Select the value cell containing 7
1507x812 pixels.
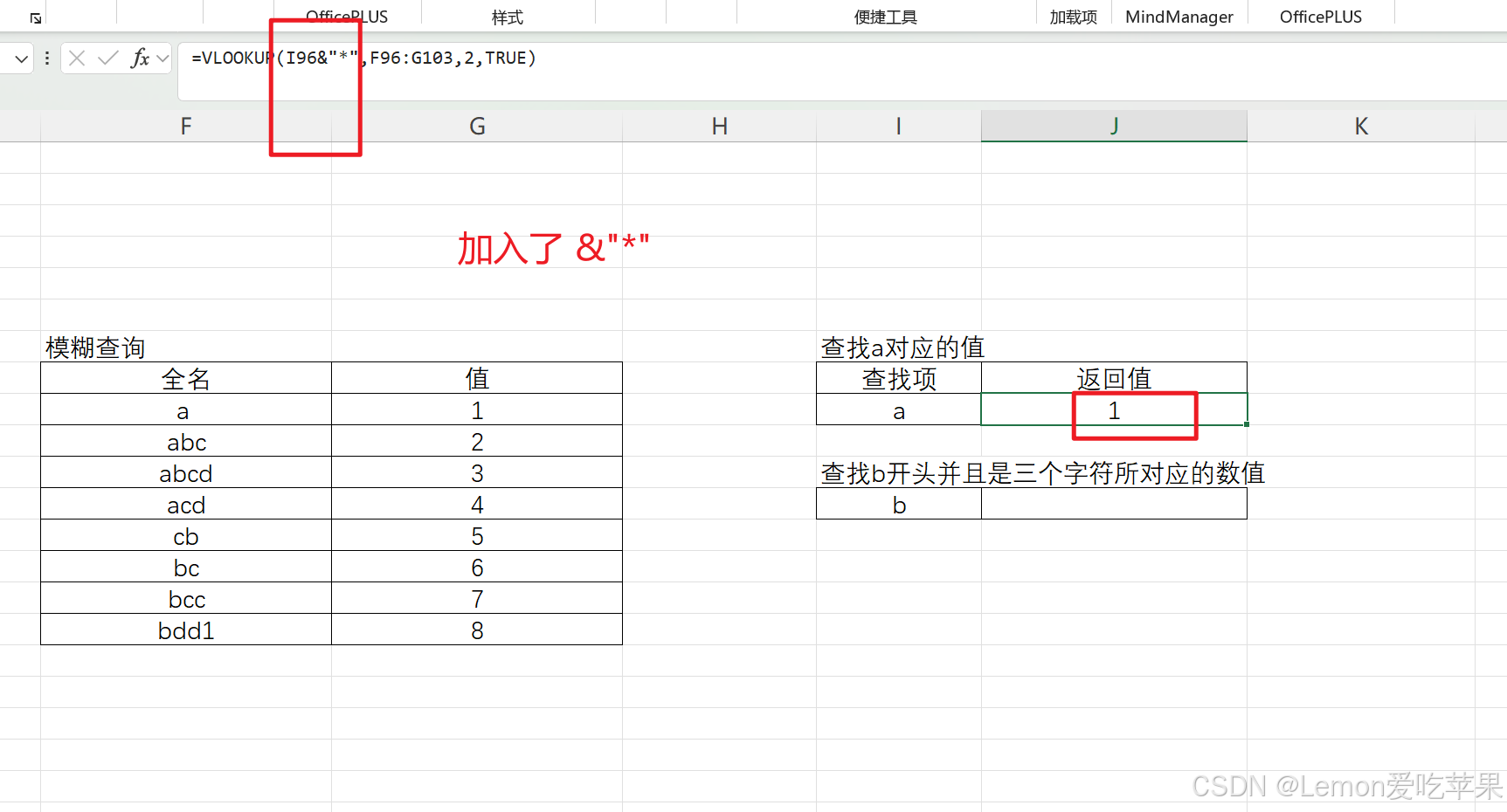(477, 598)
